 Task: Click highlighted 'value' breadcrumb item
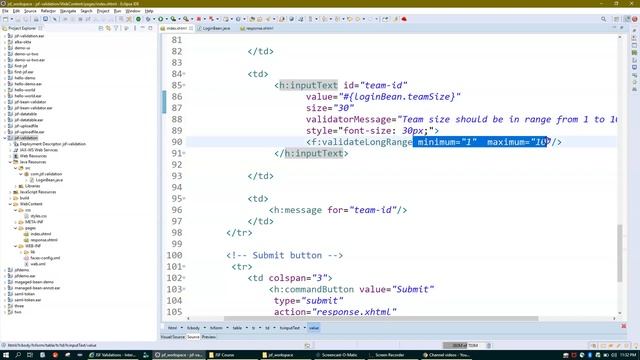tap(314, 328)
